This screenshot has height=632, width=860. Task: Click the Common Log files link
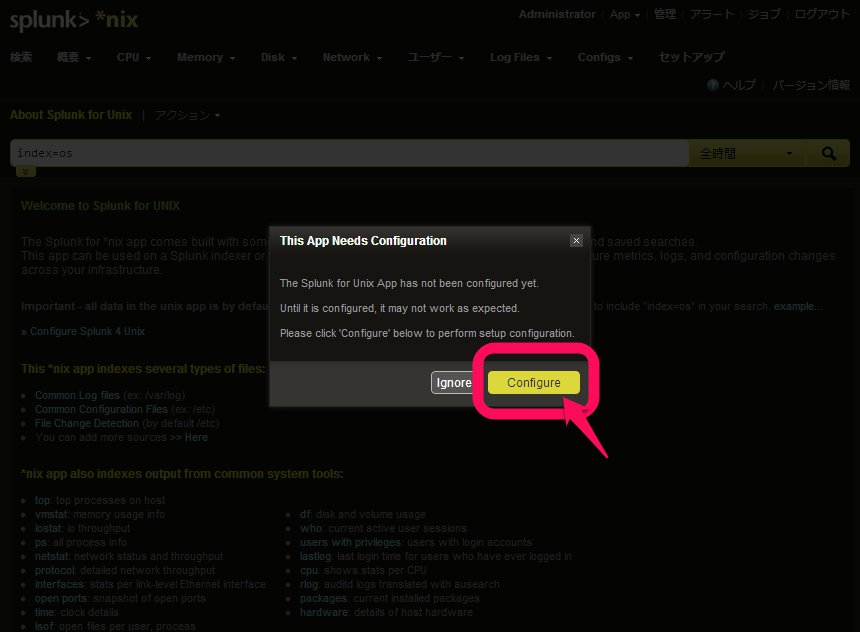(77, 396)
